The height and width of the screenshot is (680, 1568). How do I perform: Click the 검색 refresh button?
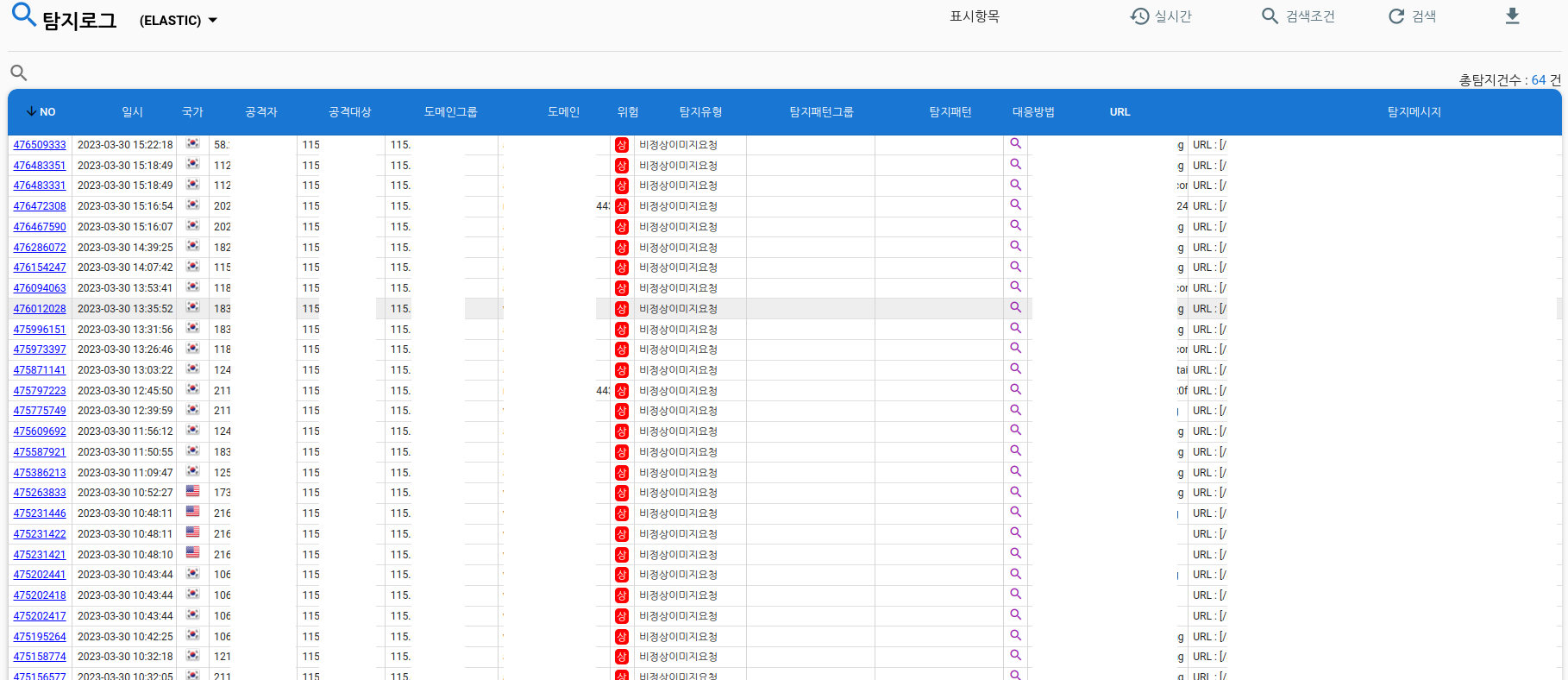[1412, 16]
